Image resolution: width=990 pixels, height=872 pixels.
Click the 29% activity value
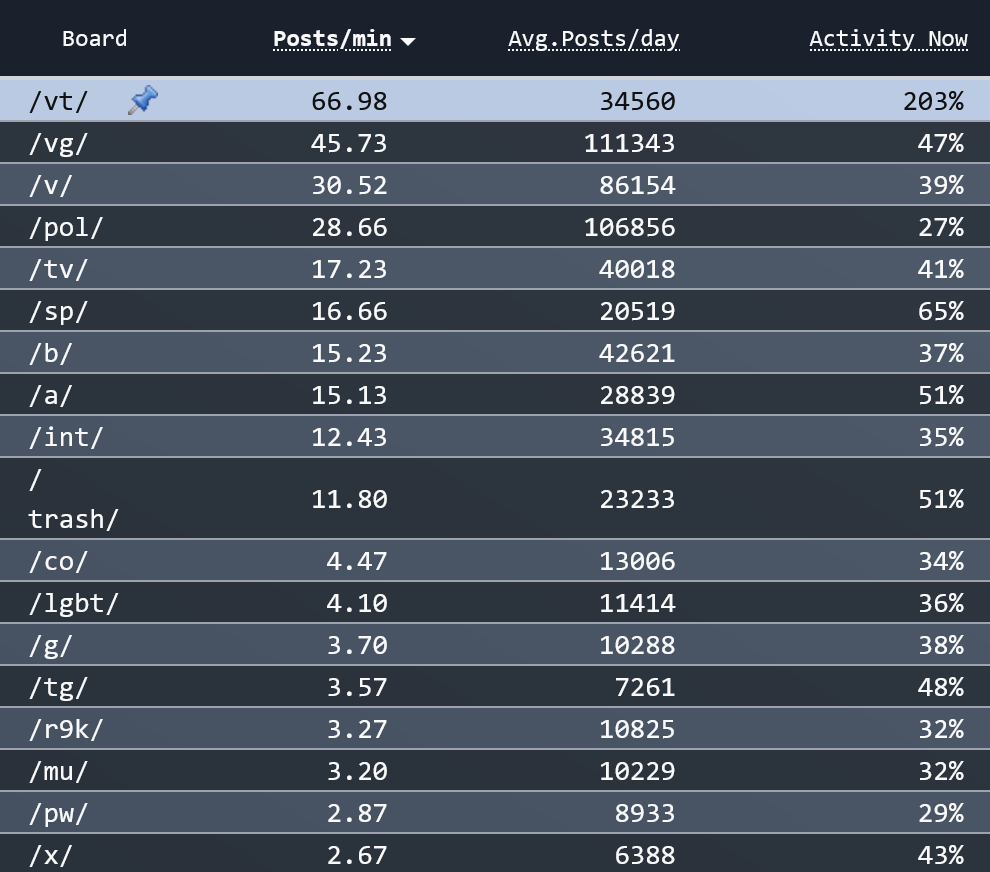[x=941, y=813]
